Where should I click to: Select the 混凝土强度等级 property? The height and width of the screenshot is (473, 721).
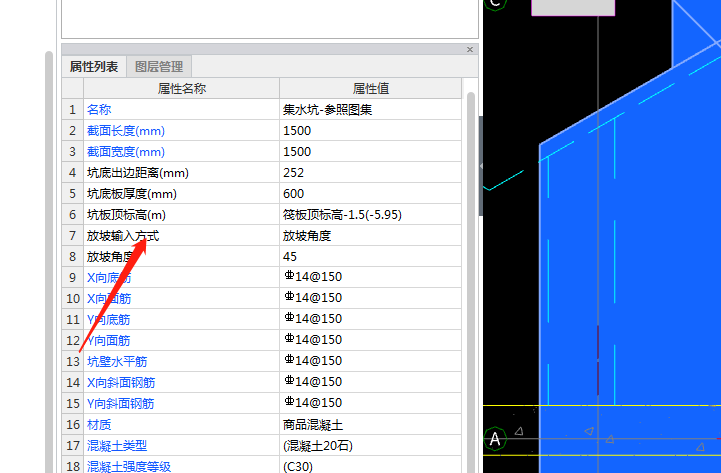[129, 466]
